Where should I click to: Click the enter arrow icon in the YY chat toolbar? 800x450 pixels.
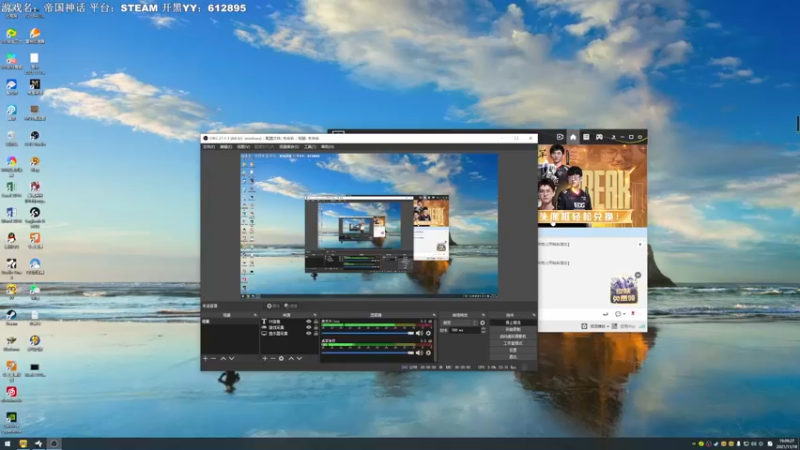click(x=606, y=314)
